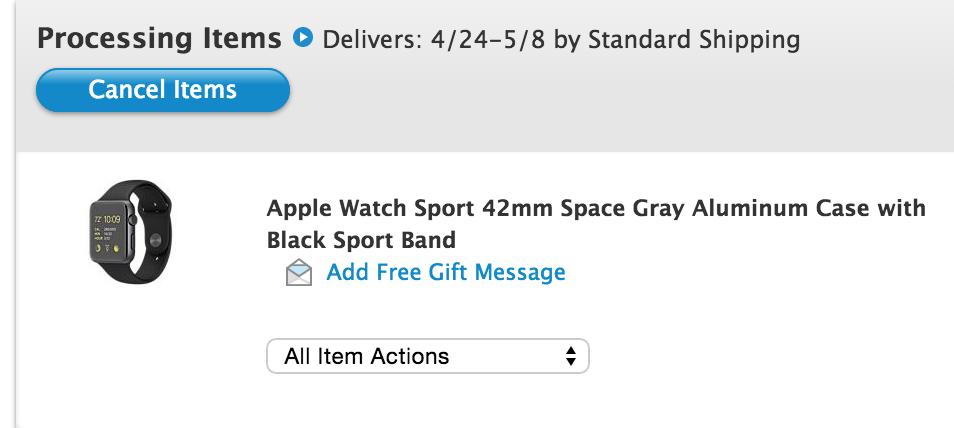
Task: Click the Space Gray Aluminum Case text
Action: (x=715, y=209)
